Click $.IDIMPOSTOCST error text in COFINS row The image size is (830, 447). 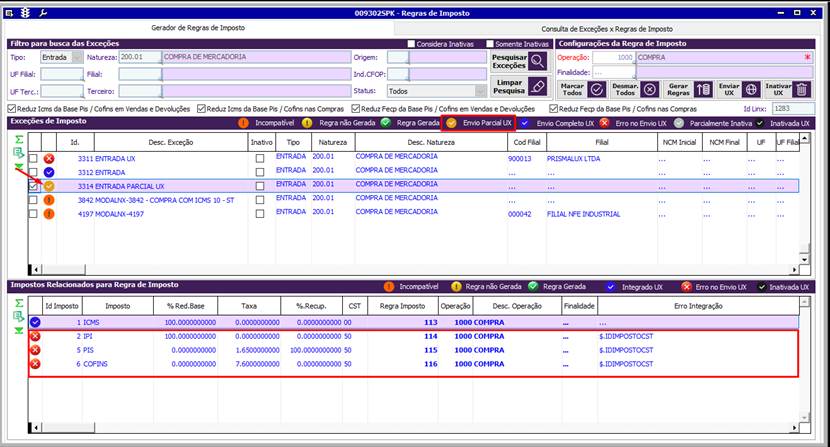tap(626, 364)
